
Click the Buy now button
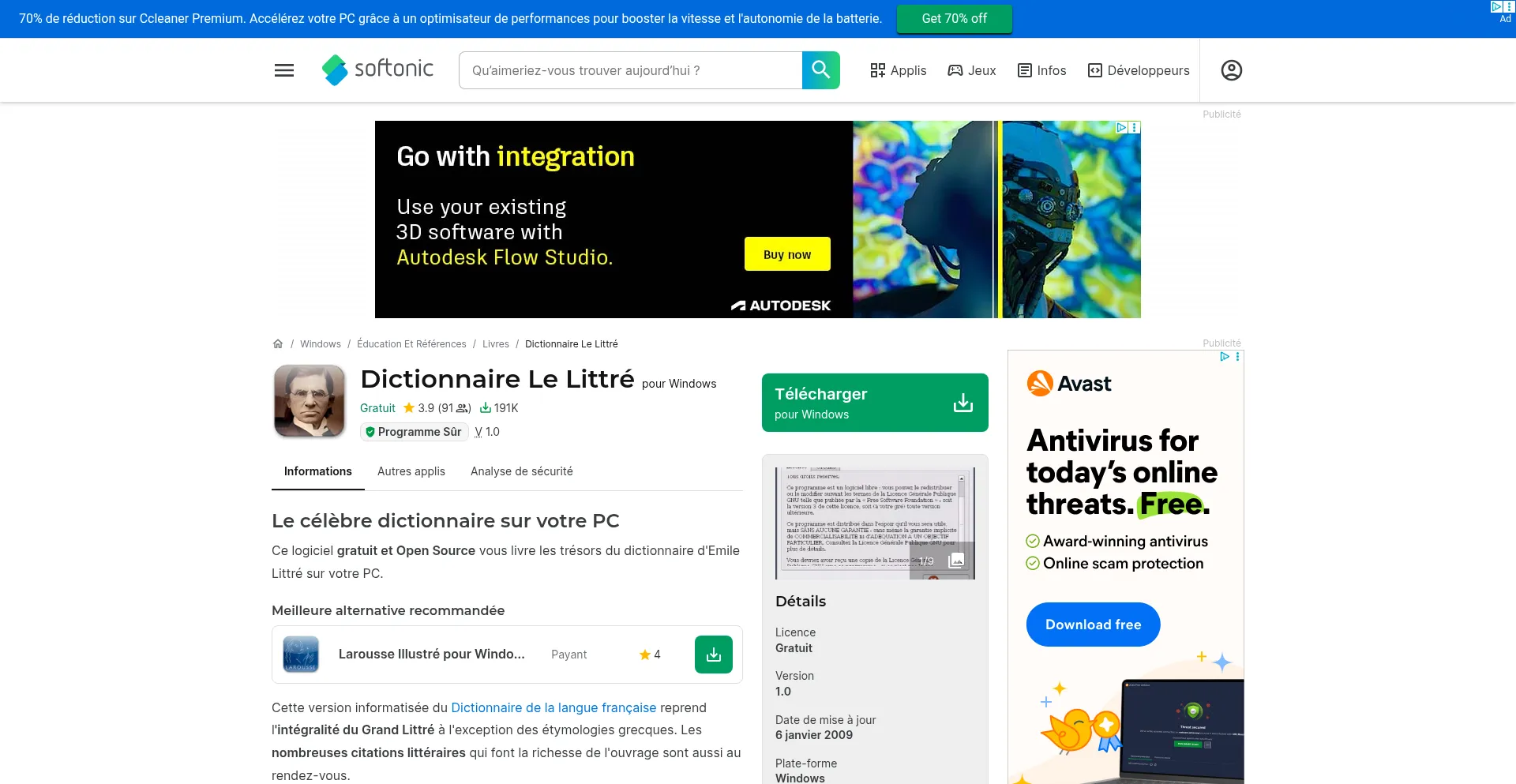tap(787, 254)
